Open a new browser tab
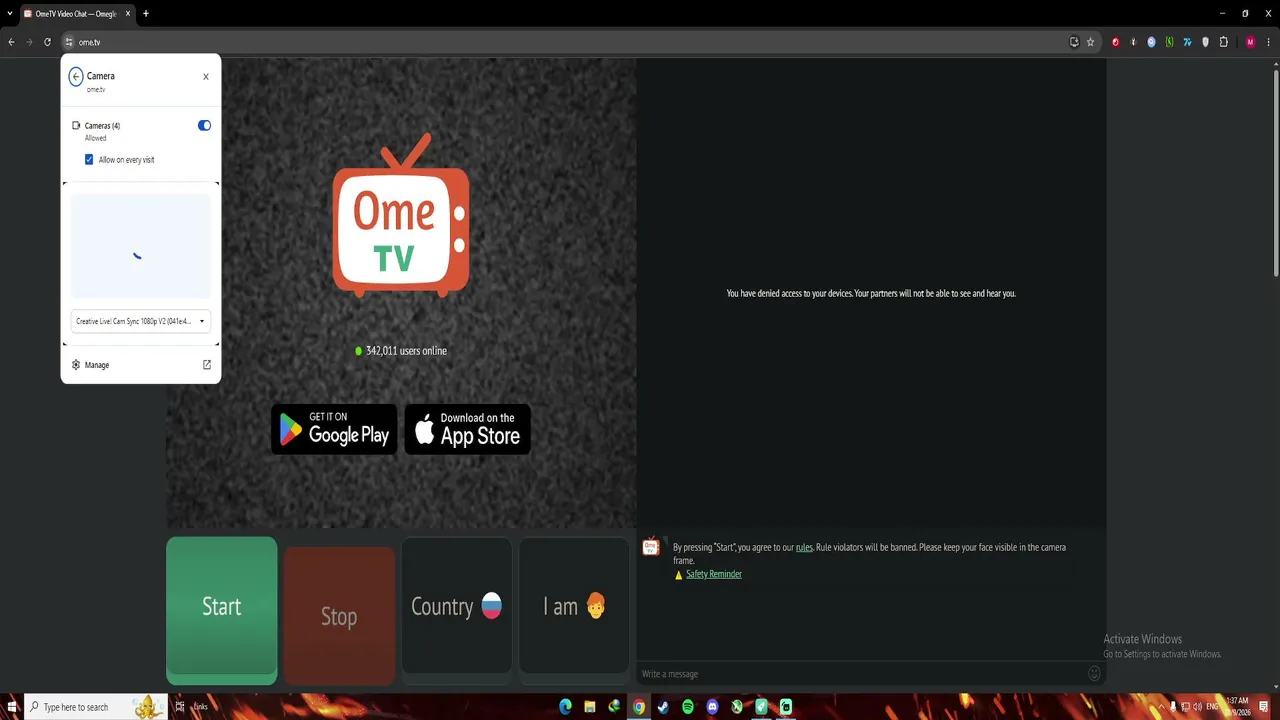This screenshot has width=1280, height=720. pos(146,14)
